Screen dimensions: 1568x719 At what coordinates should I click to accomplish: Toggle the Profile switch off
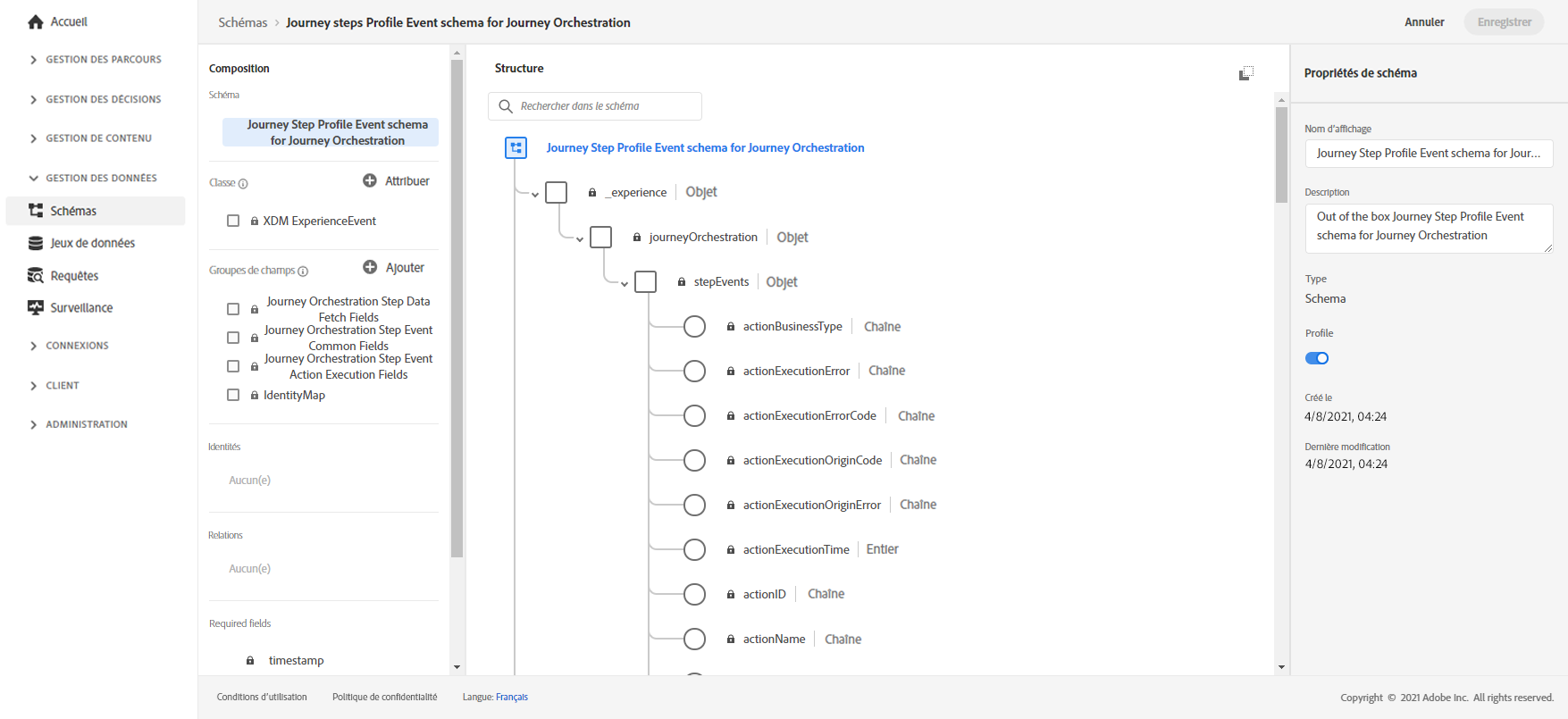1317,358
